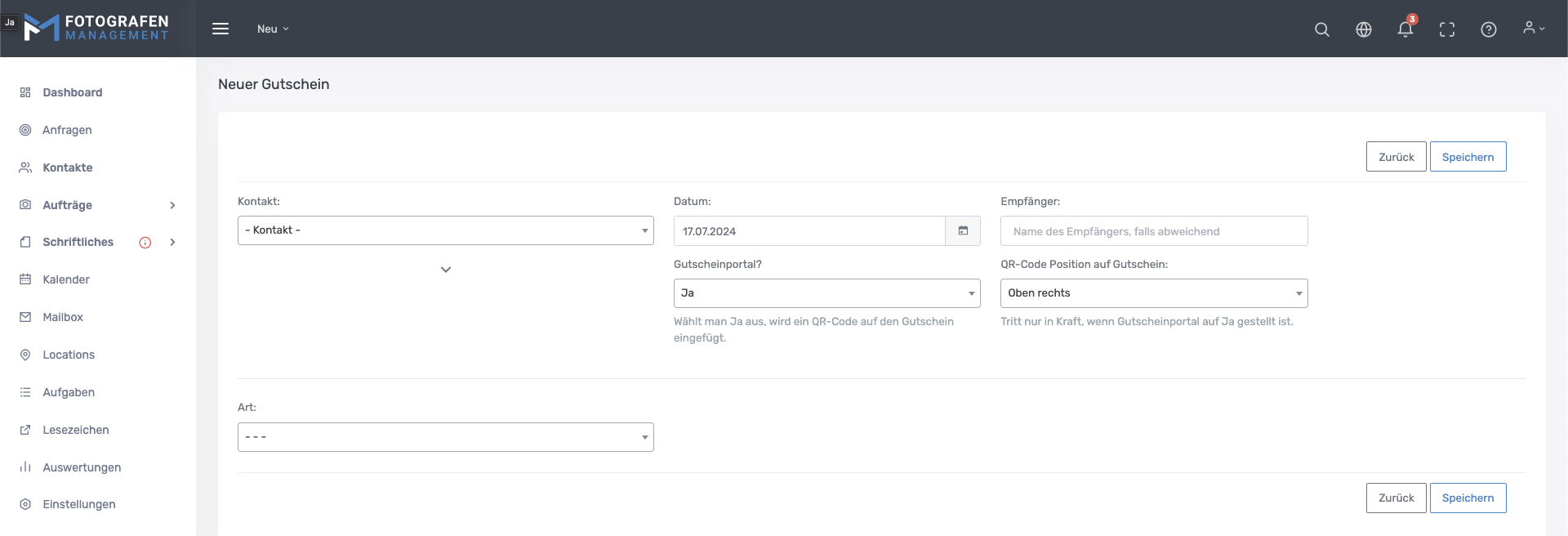Viewport: 1568px width, 536px height.
Task: Open the user account menu icon
Action: 1533,29
